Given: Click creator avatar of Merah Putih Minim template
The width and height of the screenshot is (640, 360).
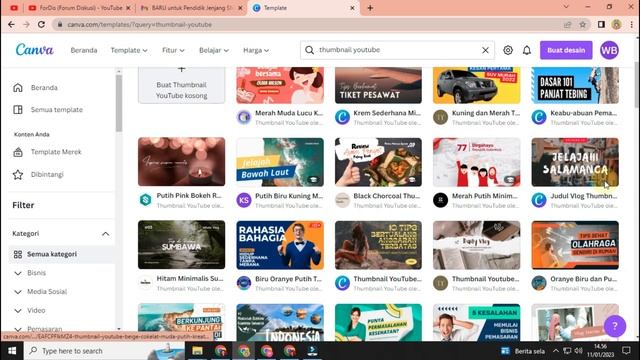Looking at the screenshot, I should coord(440,200).
